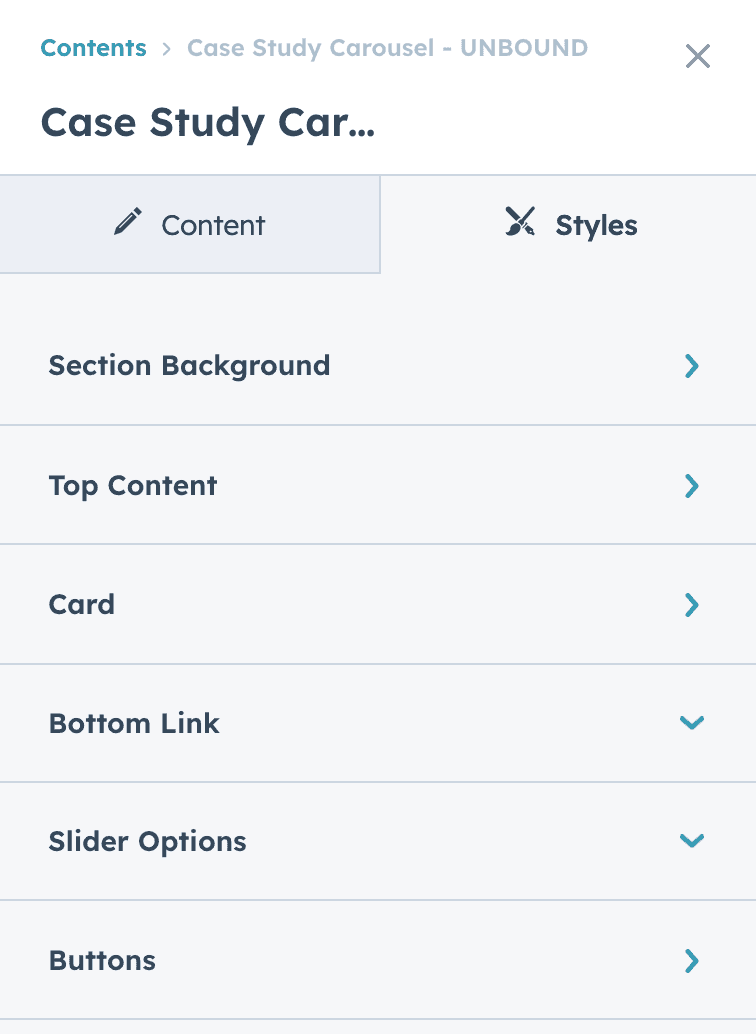Click the brush icon on the Styles tab

pos(519,223)
